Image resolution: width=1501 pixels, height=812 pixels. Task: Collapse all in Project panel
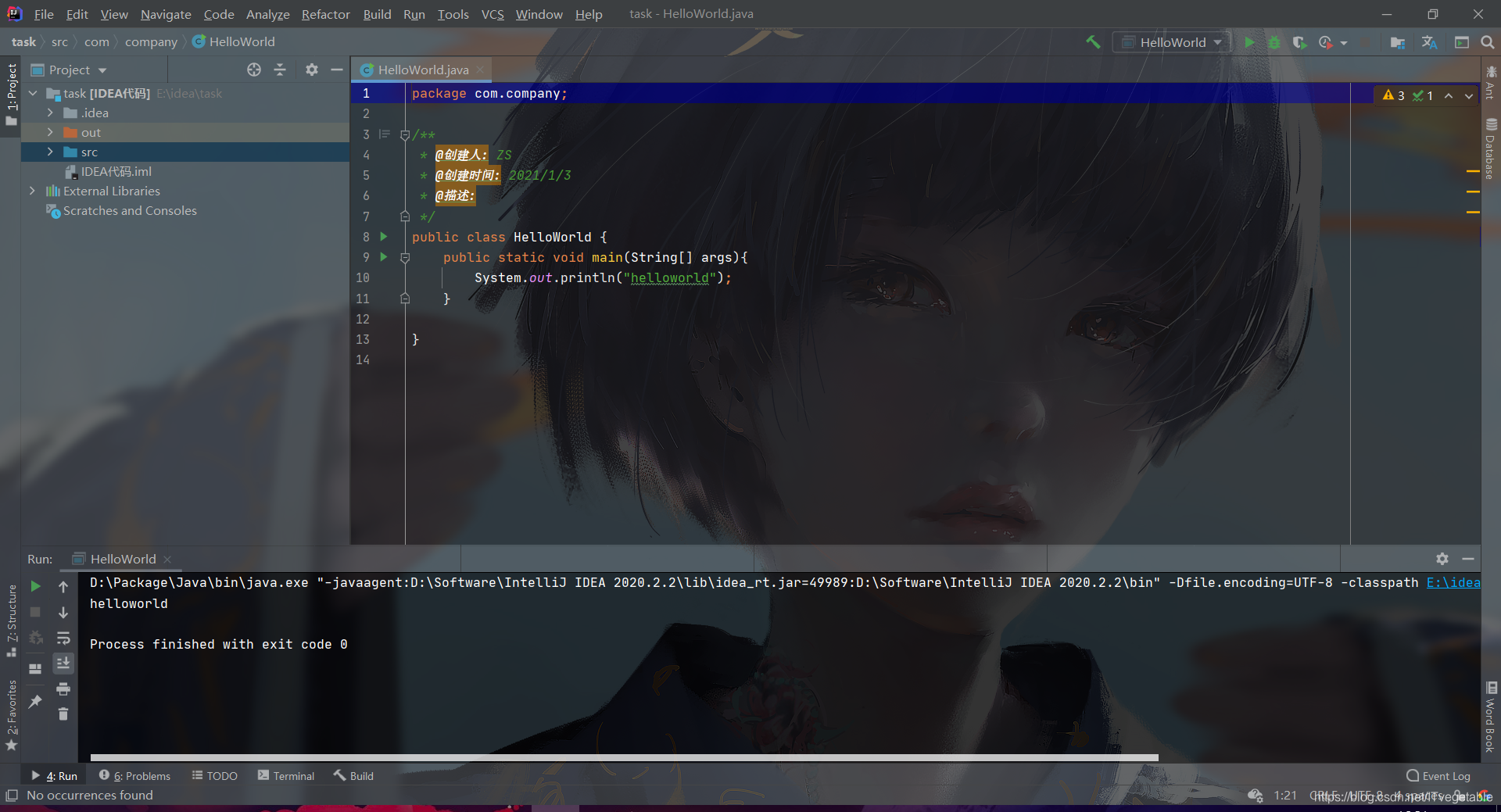[280, 70]
